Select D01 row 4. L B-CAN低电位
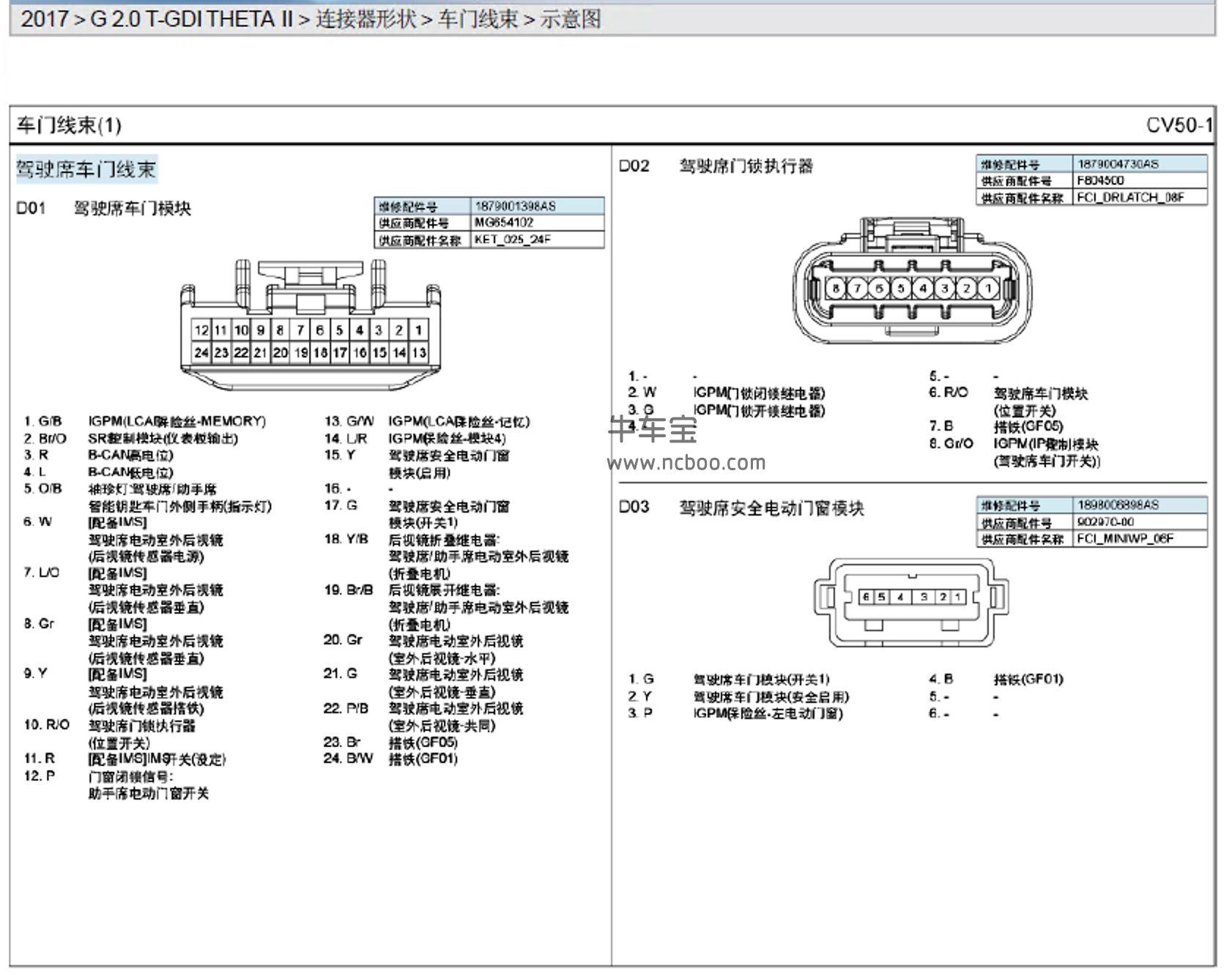 (x=98, y=472)
